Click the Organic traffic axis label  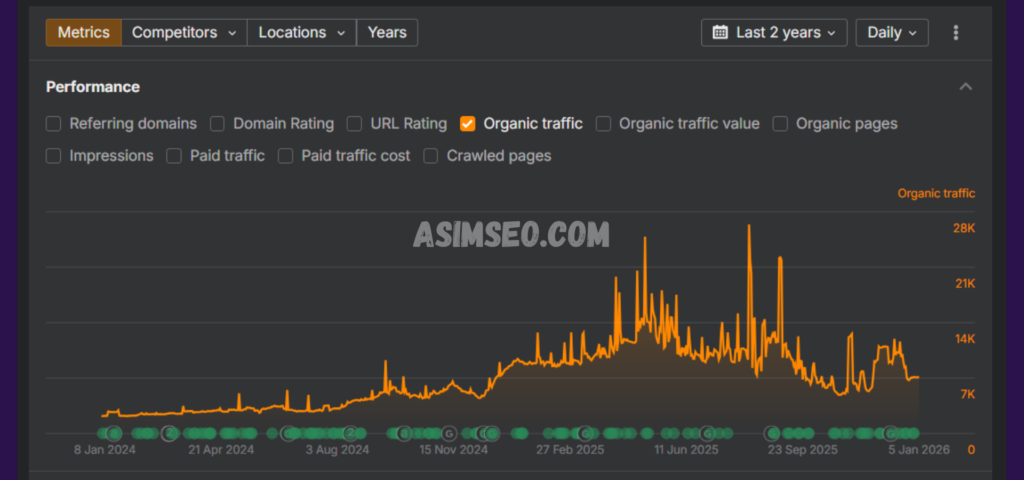(x=935, y=193)
